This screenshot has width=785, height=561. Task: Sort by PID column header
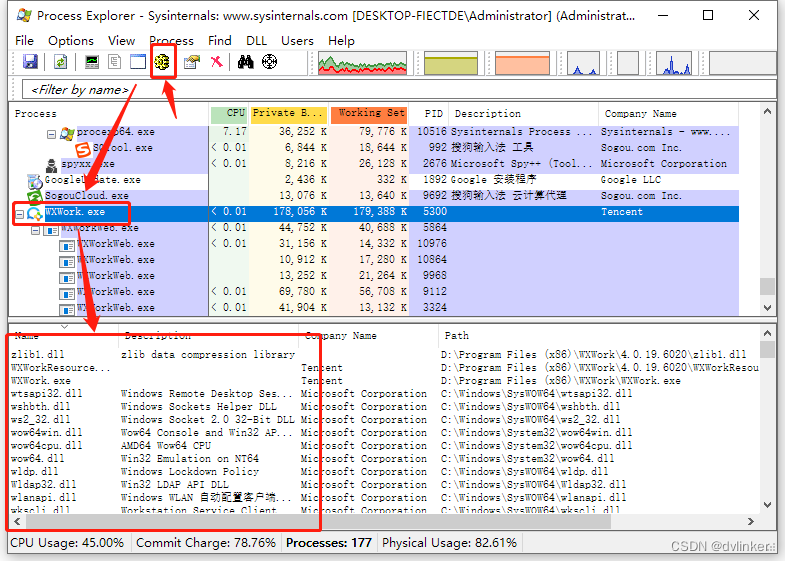click(429, 114)
